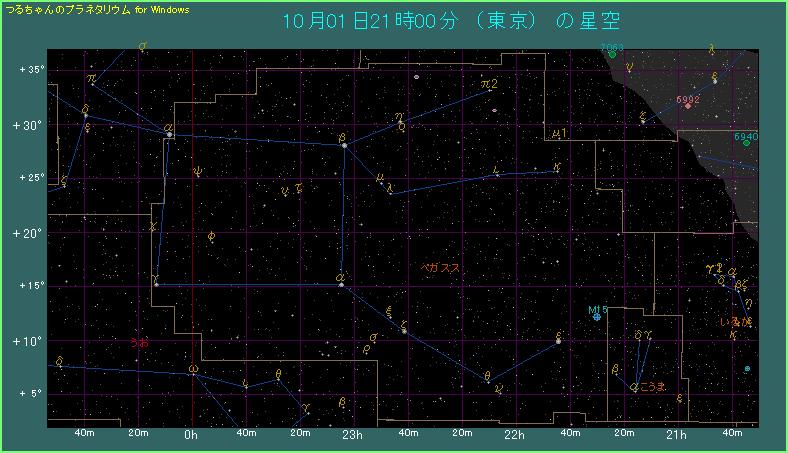Select the green cluster marker 7063
The image size is (788, 453).
pyautogui.click(x=610, y=54)
